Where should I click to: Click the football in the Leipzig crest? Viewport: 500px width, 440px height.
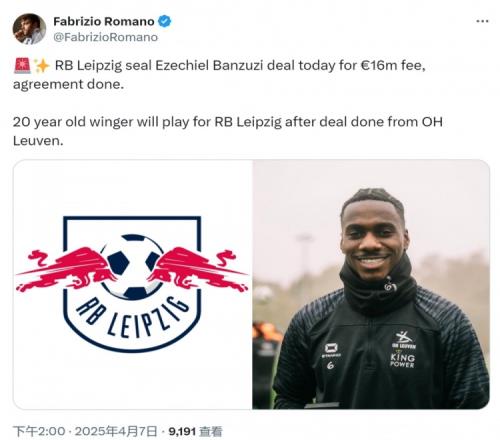133,266
